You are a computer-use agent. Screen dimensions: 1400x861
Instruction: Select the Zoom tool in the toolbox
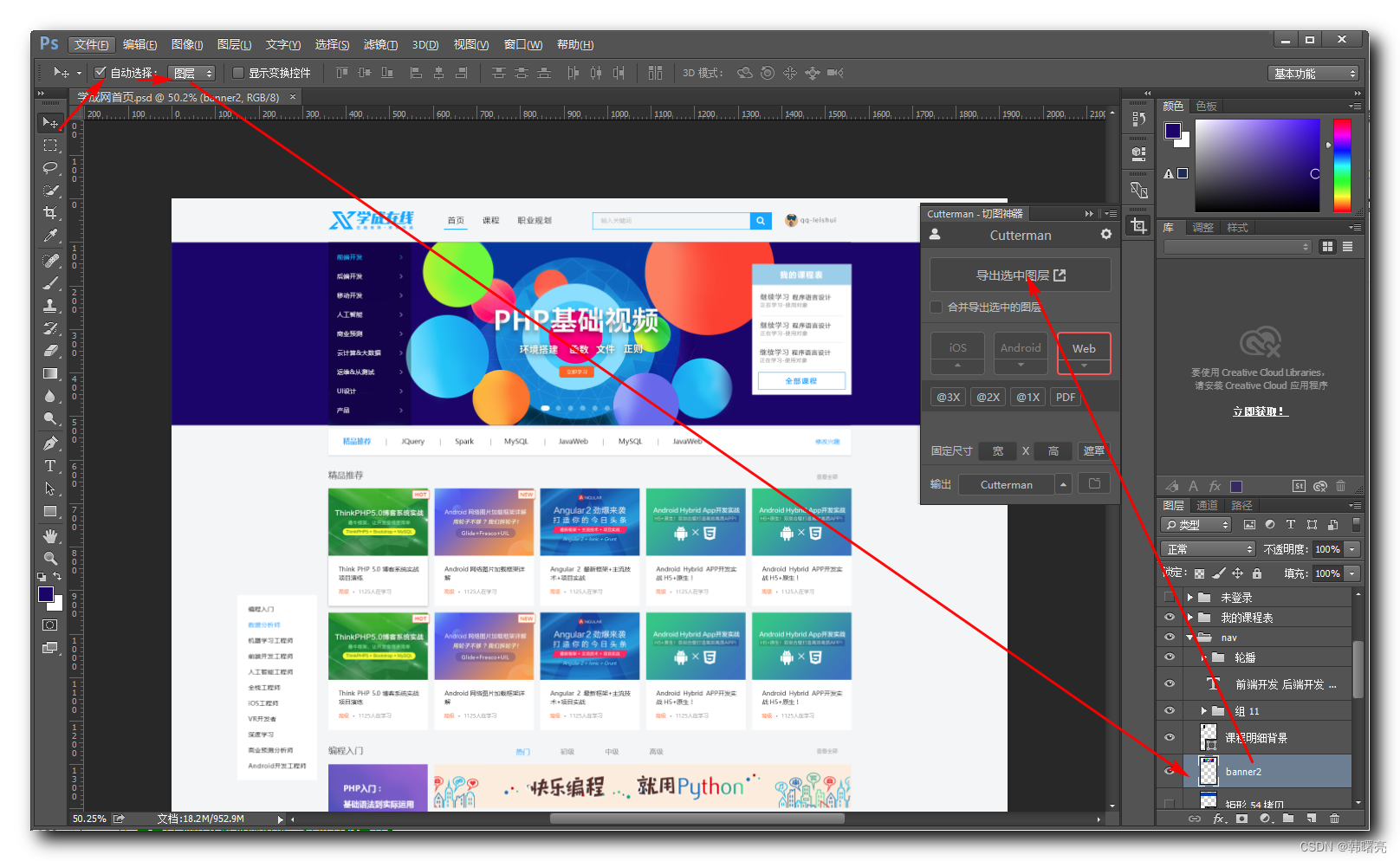point(50,559)
